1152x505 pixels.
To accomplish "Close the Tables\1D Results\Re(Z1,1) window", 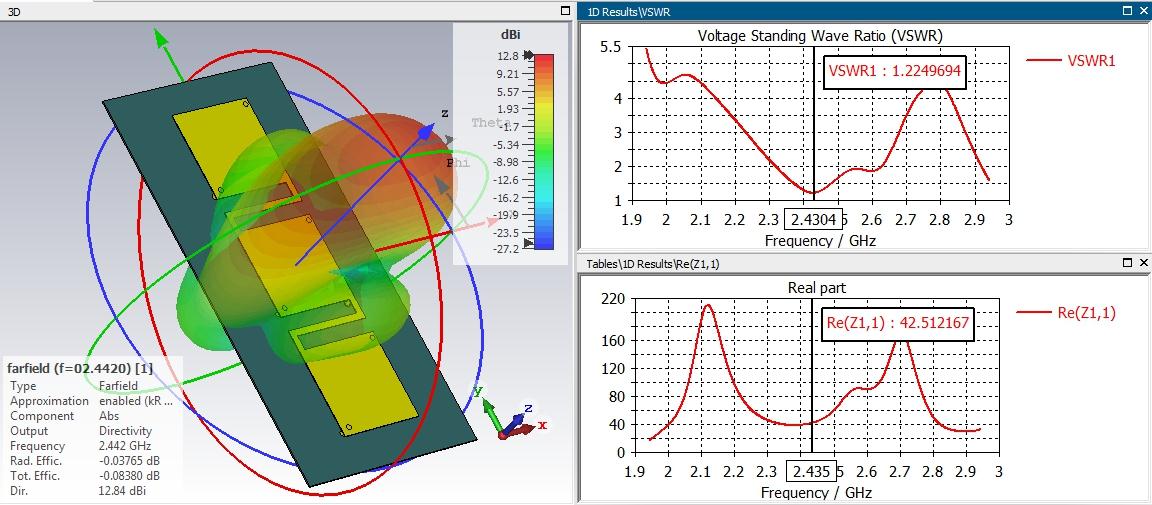I will [x=1143, y=262].
